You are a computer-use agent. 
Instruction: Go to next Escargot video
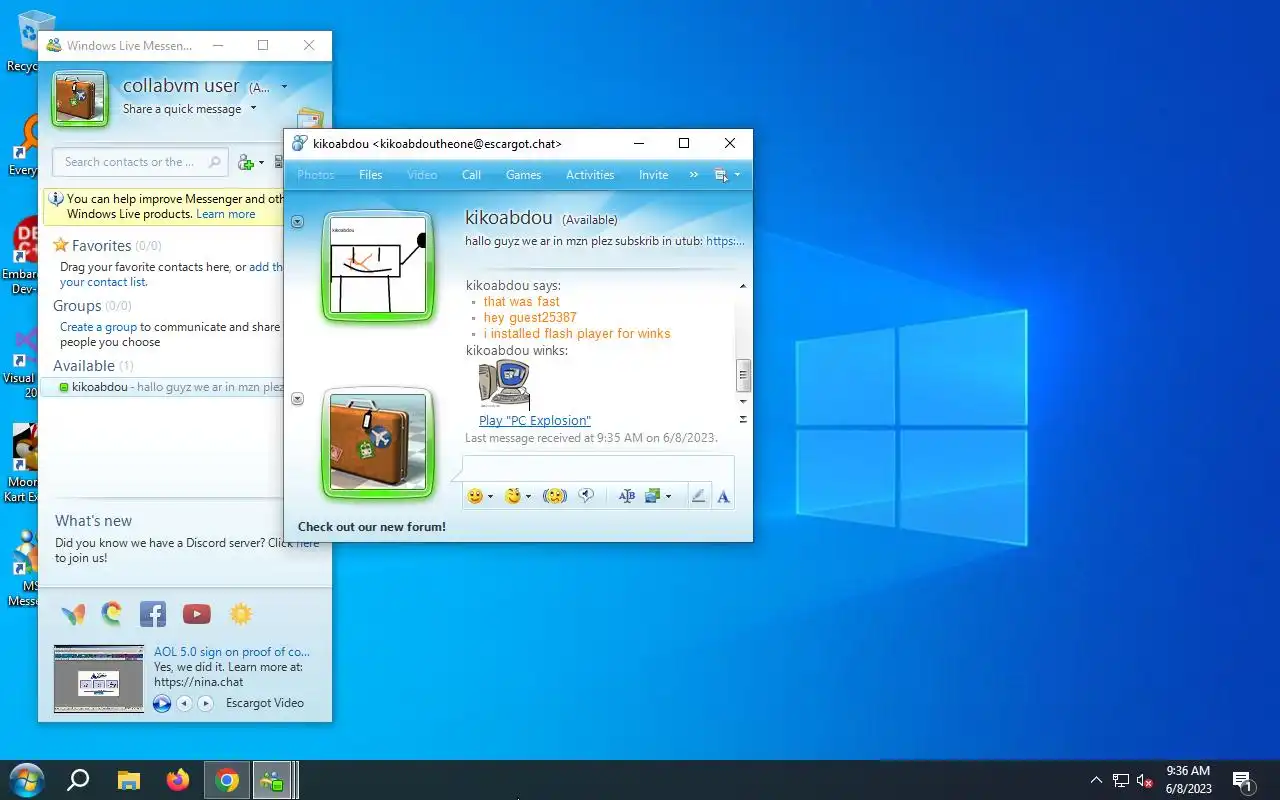[205, 704]
